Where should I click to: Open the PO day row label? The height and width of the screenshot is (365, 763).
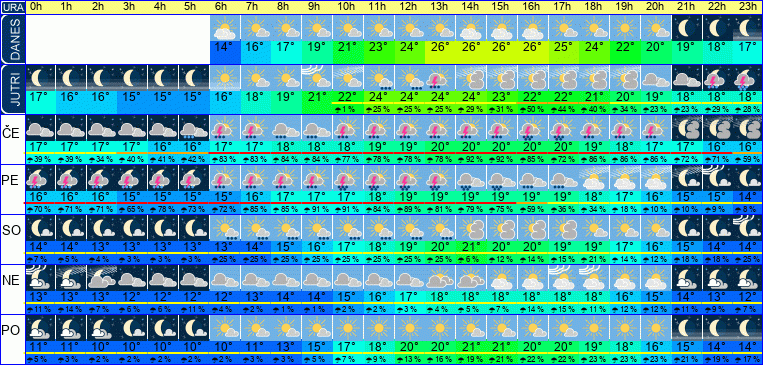pos(12,330)
